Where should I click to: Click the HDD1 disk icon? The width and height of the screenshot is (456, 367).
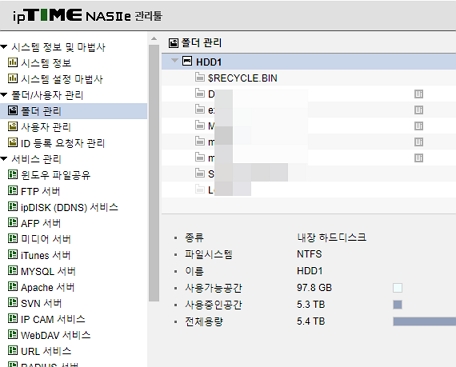click(x=187, y=61)
